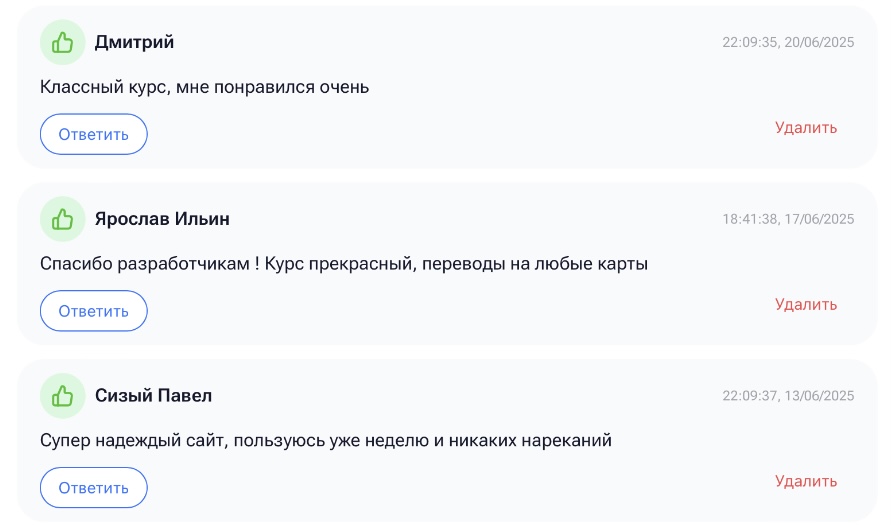Click thumbs-up icon beside Ярослав Ильин
The image size is (891, 525).
[x=63, y=219]
